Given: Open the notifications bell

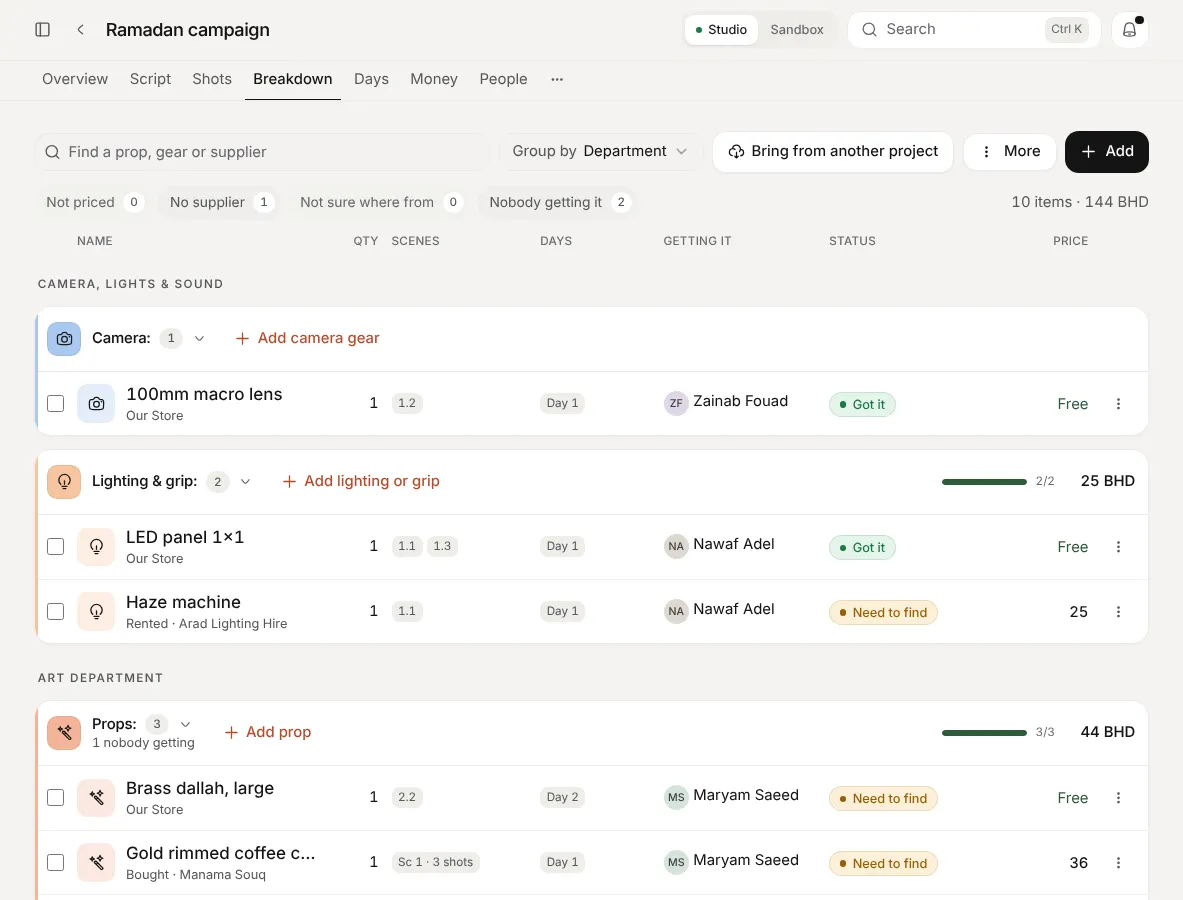Looking at the screenshot, I should pyautogui.click(x=1129, y=29).
